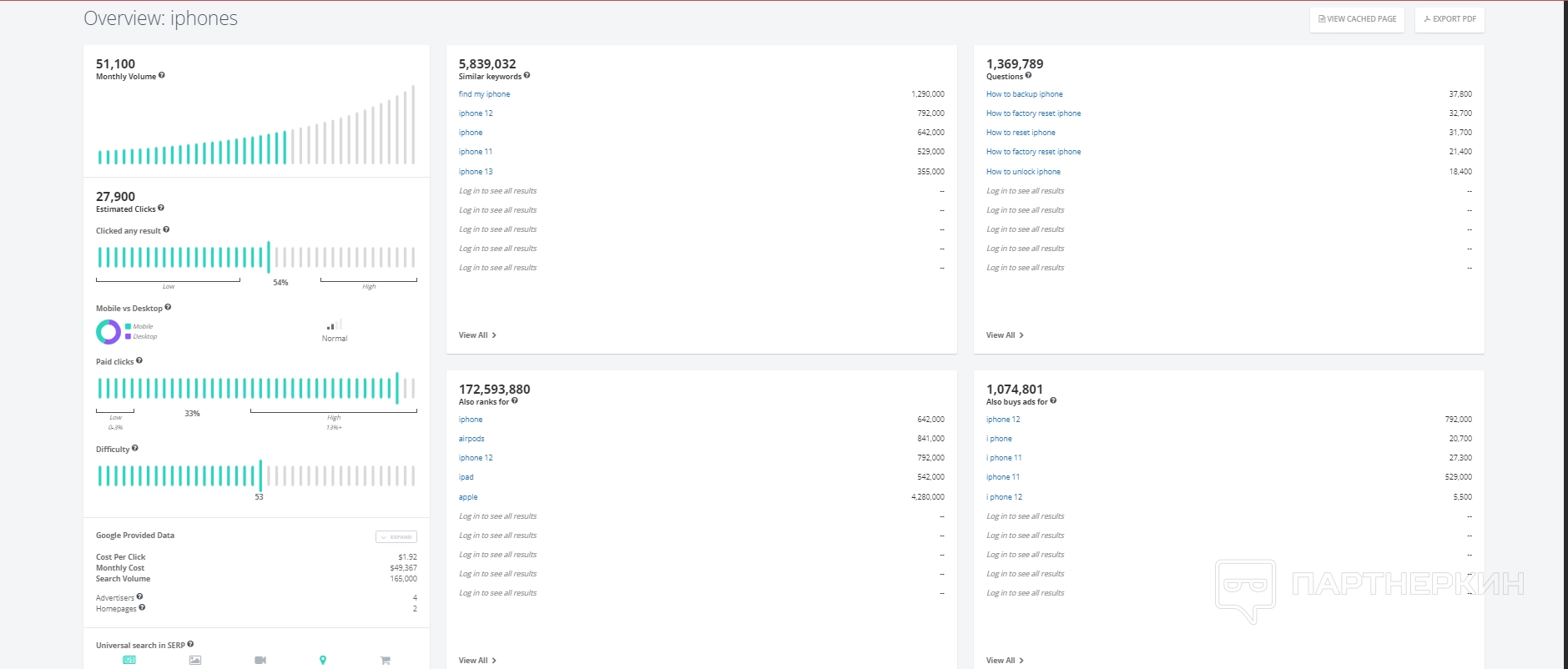Select the 51,100 monthly volume figure
The width and height of the screenshot is (1568, 669).
click(115, 63)
